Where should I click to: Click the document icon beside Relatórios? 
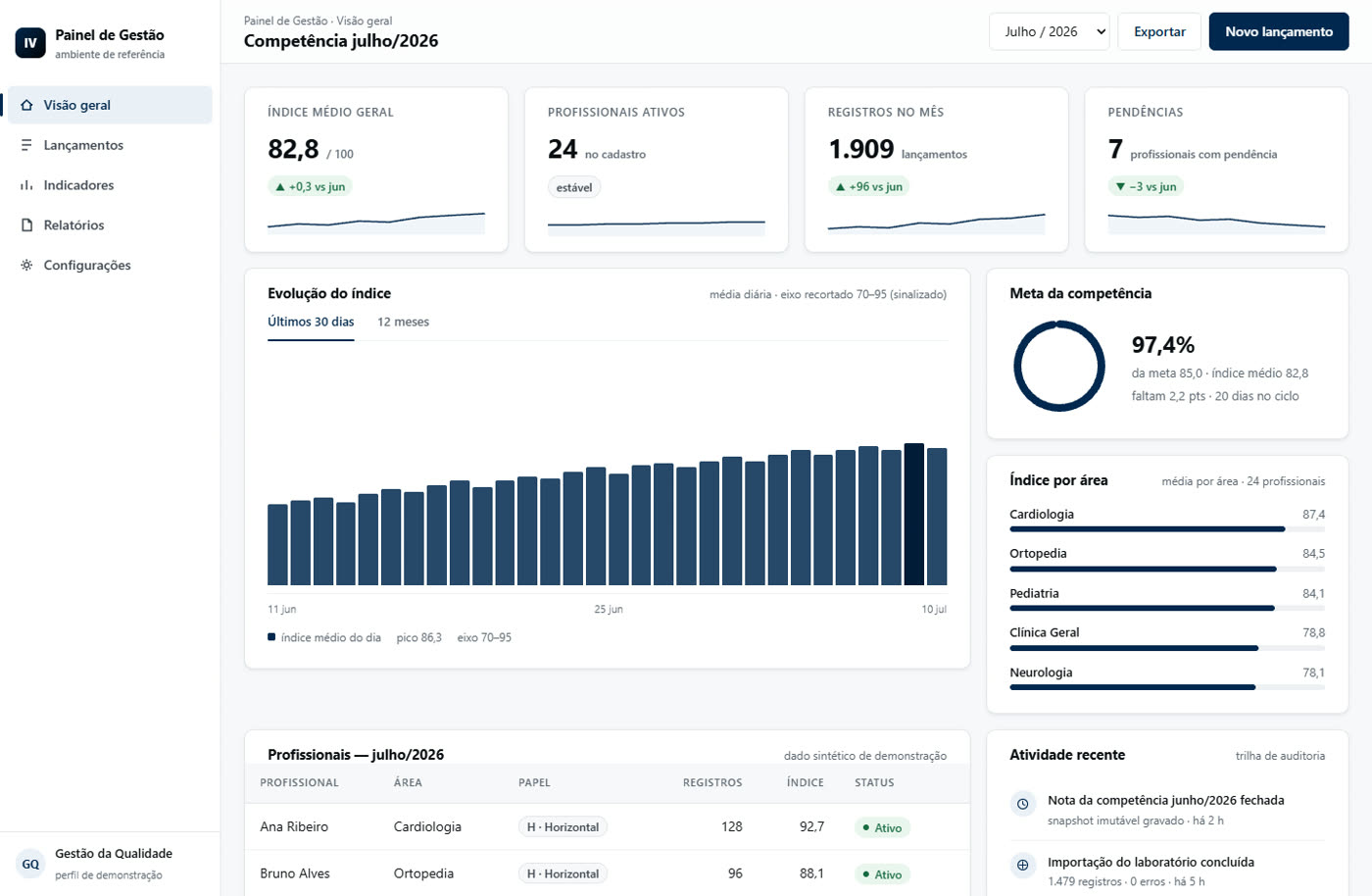click(26, 225)
